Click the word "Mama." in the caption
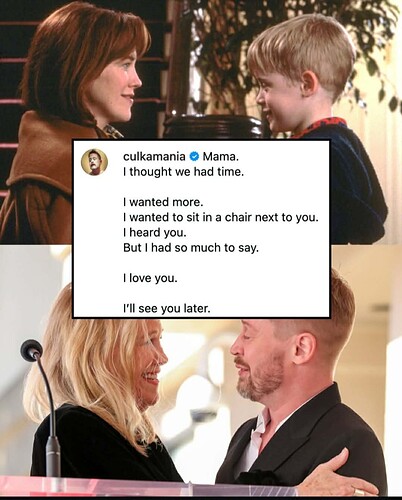 point(221,156)
